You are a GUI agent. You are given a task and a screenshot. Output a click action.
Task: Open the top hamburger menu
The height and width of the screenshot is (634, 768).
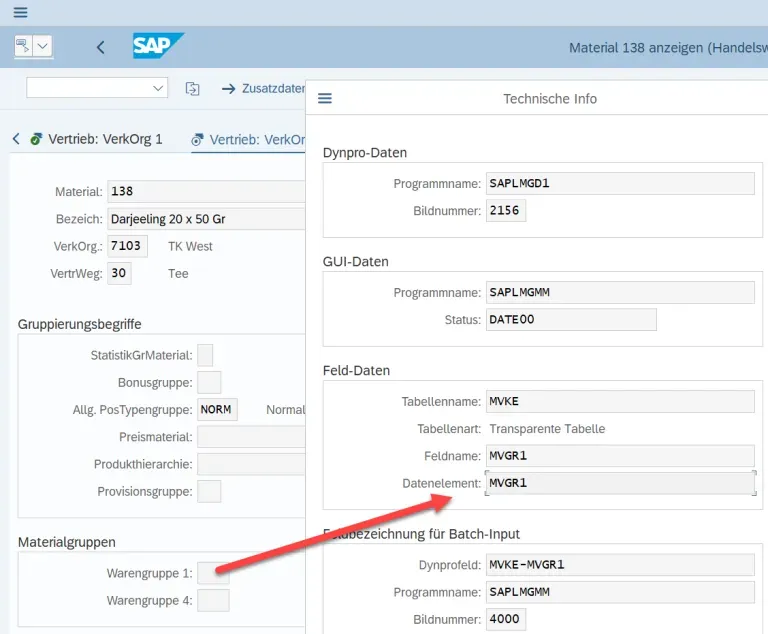click(x=20, y=13)
